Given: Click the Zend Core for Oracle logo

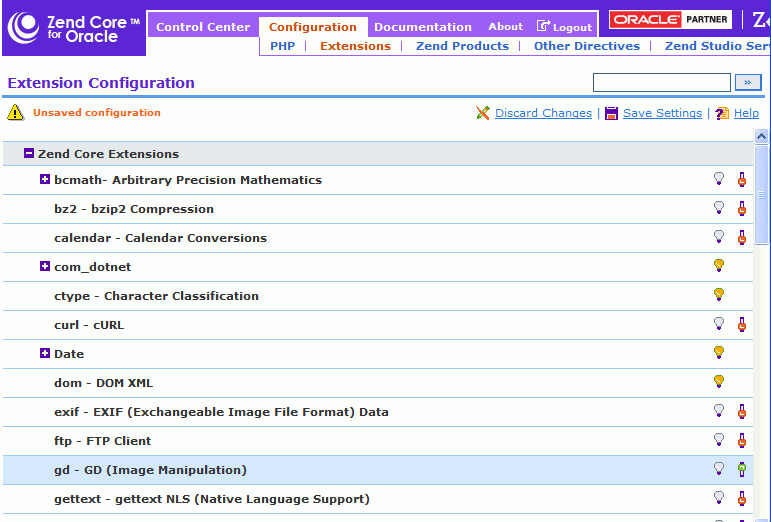Looking at the screenshot, I should (74, 29).
